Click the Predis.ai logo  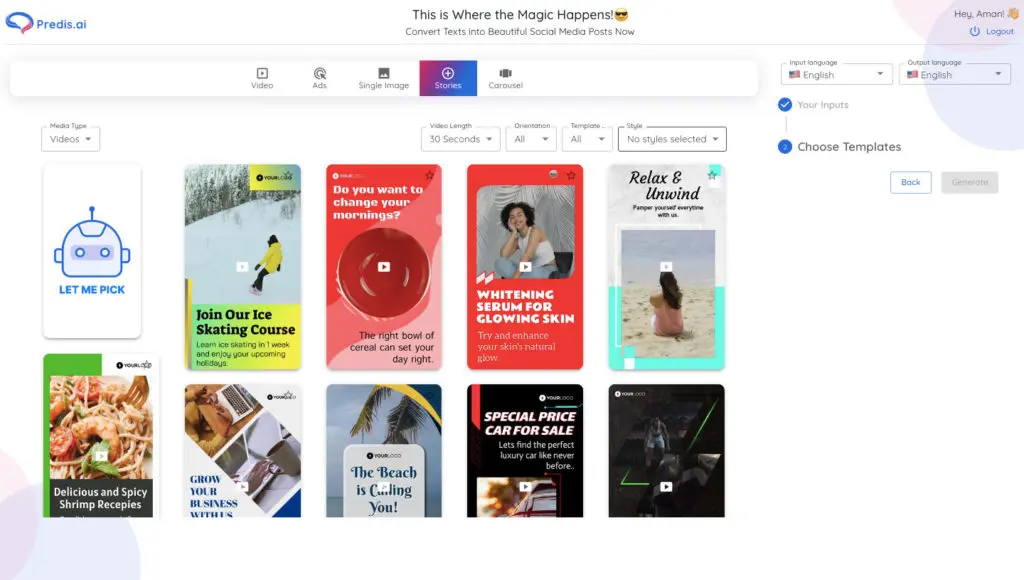coord(46,24)
